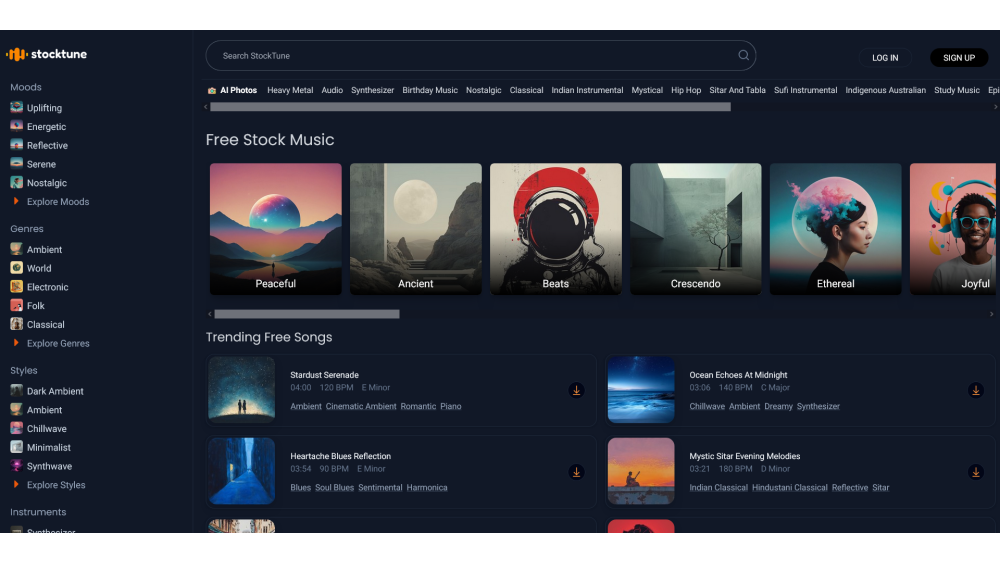Click the Heartache Blues Reflection cover art
The image size is (1000, 563).
(x=242, y=471)
